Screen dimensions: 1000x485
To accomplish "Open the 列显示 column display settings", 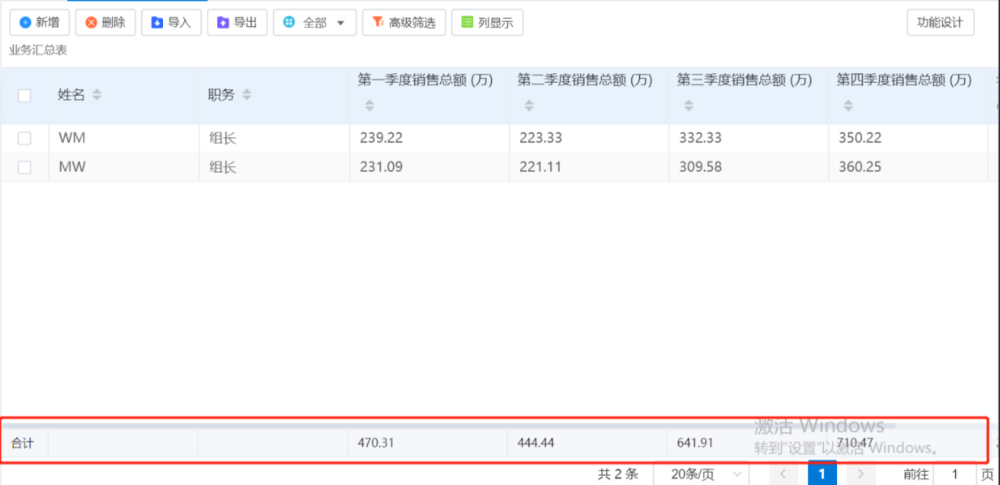I will pos(487,22).
